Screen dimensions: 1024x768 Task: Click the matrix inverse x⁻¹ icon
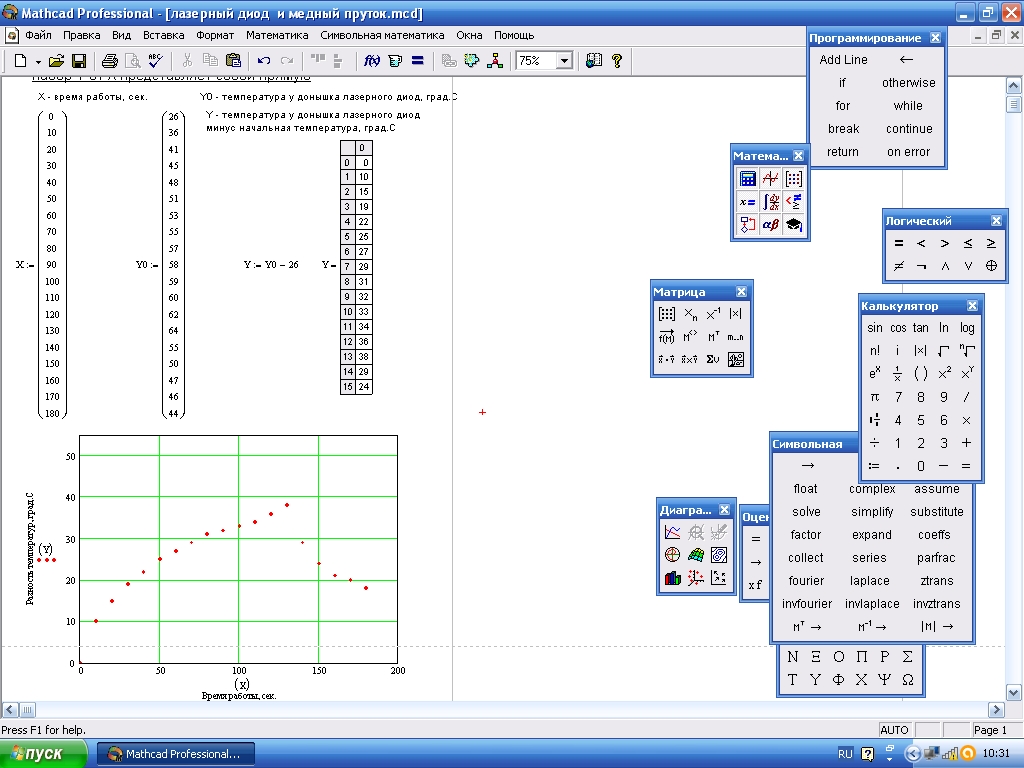pyautogui.click(x=713, y=314)
